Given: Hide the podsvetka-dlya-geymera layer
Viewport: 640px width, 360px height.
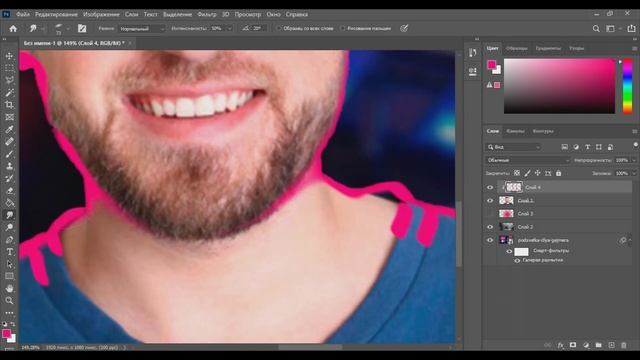Looking at the screenshot, I should [x=490, y=240].
